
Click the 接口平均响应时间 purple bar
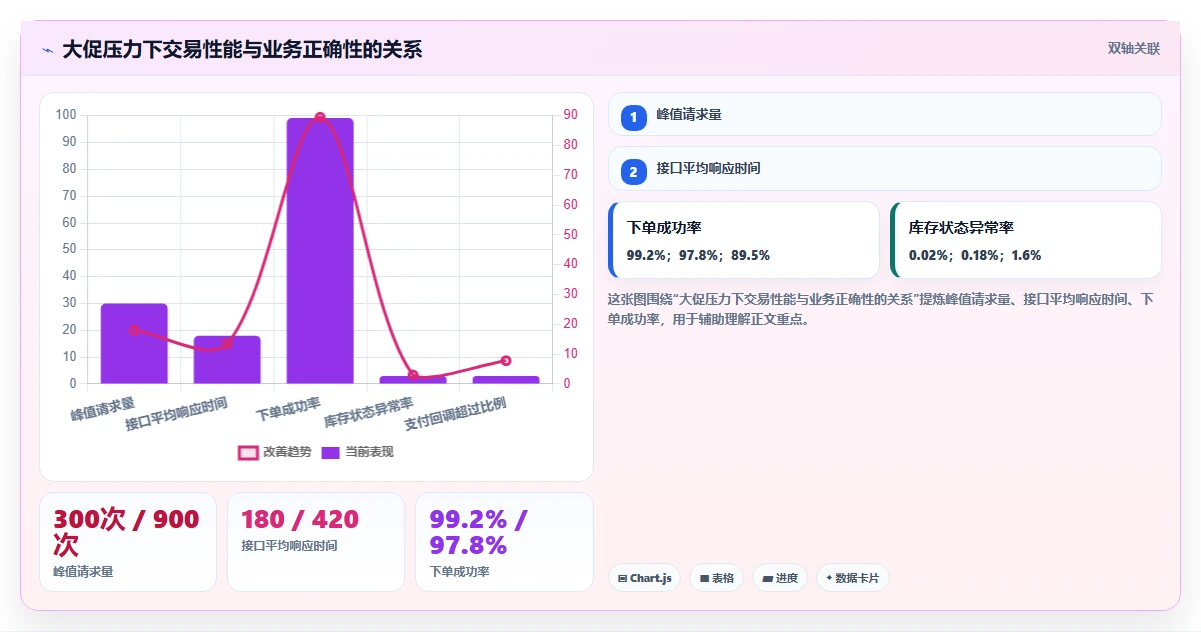point(227,359)
